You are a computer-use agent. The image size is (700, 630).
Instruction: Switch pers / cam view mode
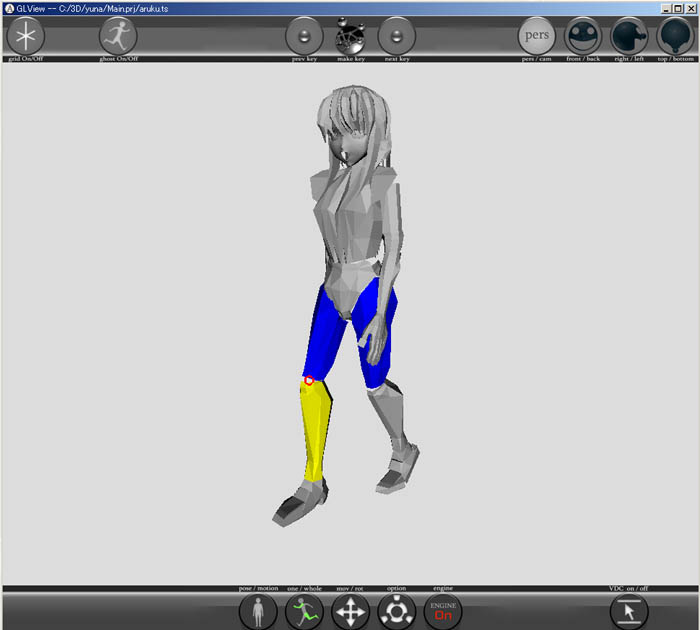click(x=536, y=37)
